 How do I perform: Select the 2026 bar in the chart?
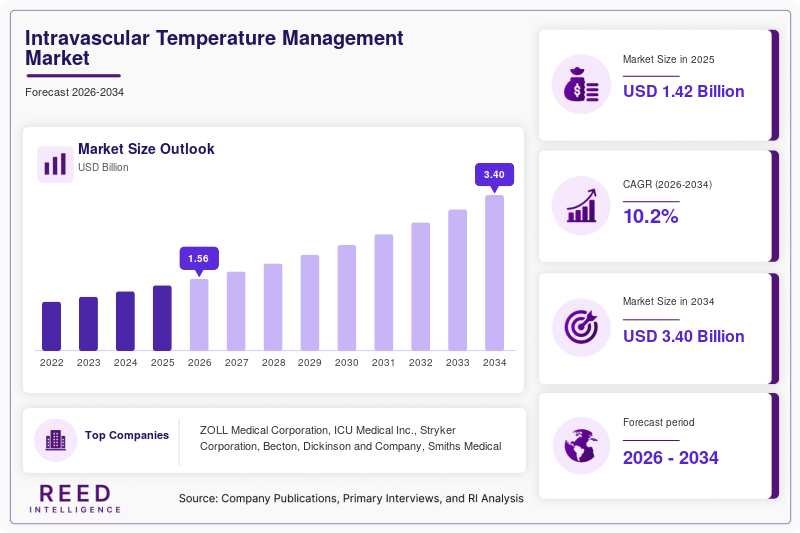pyautogui.click(x=199, y=315)
